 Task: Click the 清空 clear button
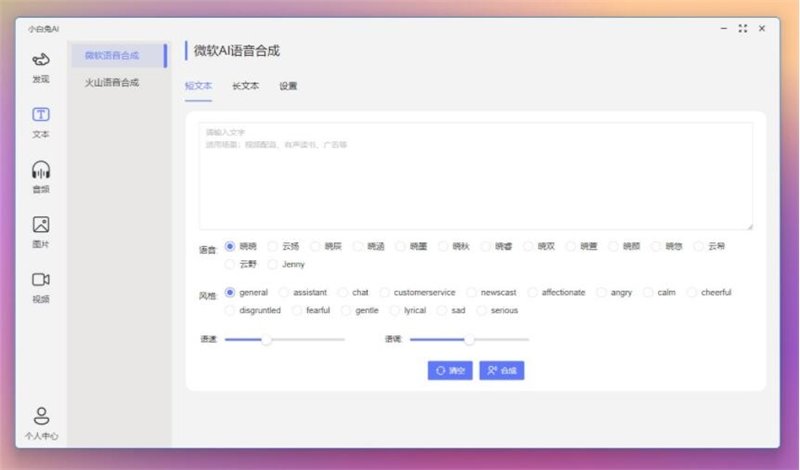coord(450,370)
